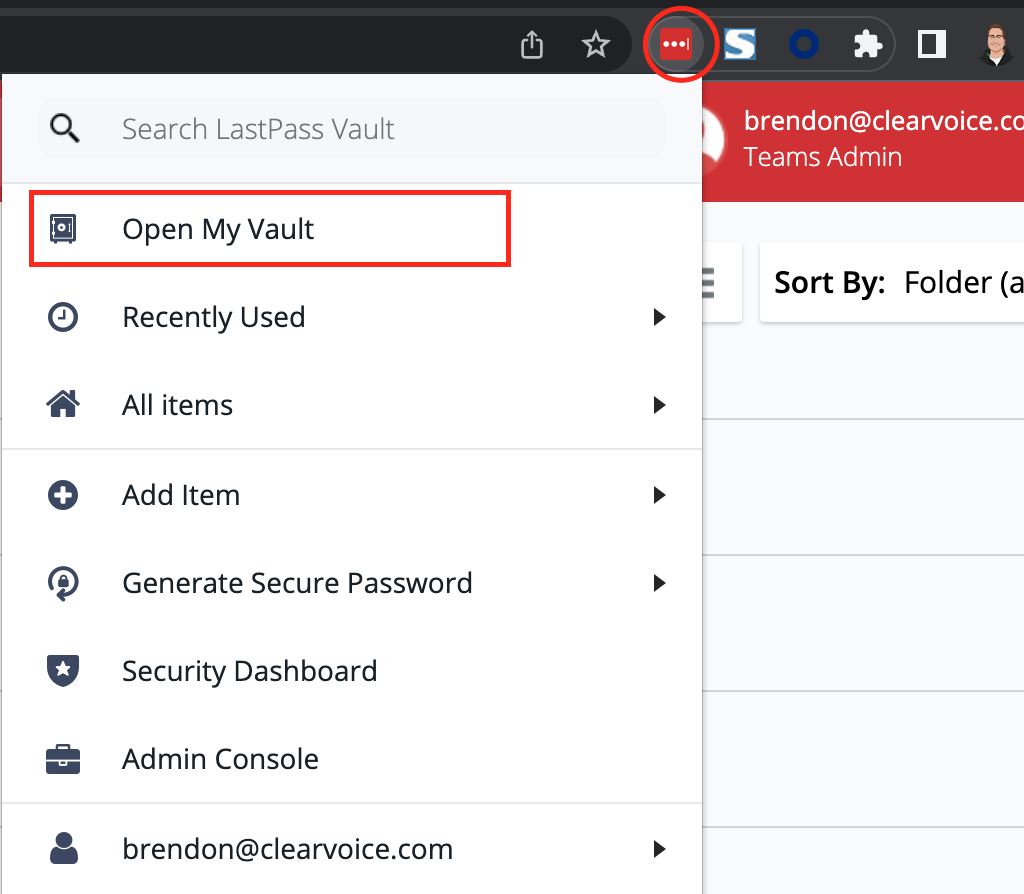The height and width of the screenshot is (894, 1024).
Task: Click the briefcase Admin Console icon
Action: pyautogui.click(x=63, y=759)
